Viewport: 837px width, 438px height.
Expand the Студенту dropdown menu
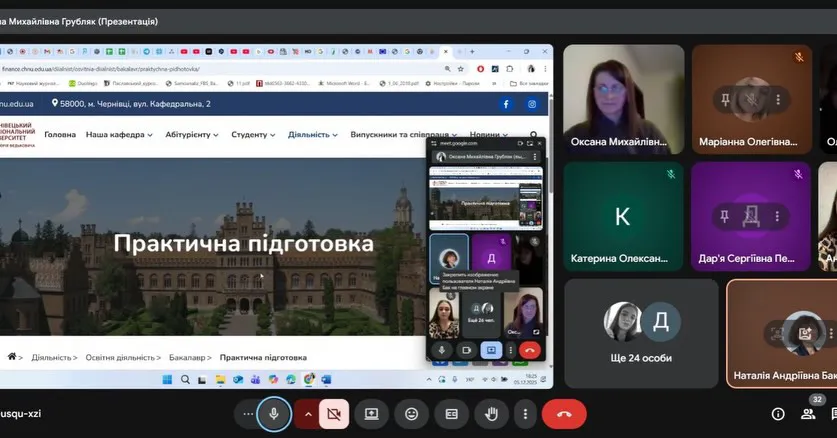[x=253, y=134]
